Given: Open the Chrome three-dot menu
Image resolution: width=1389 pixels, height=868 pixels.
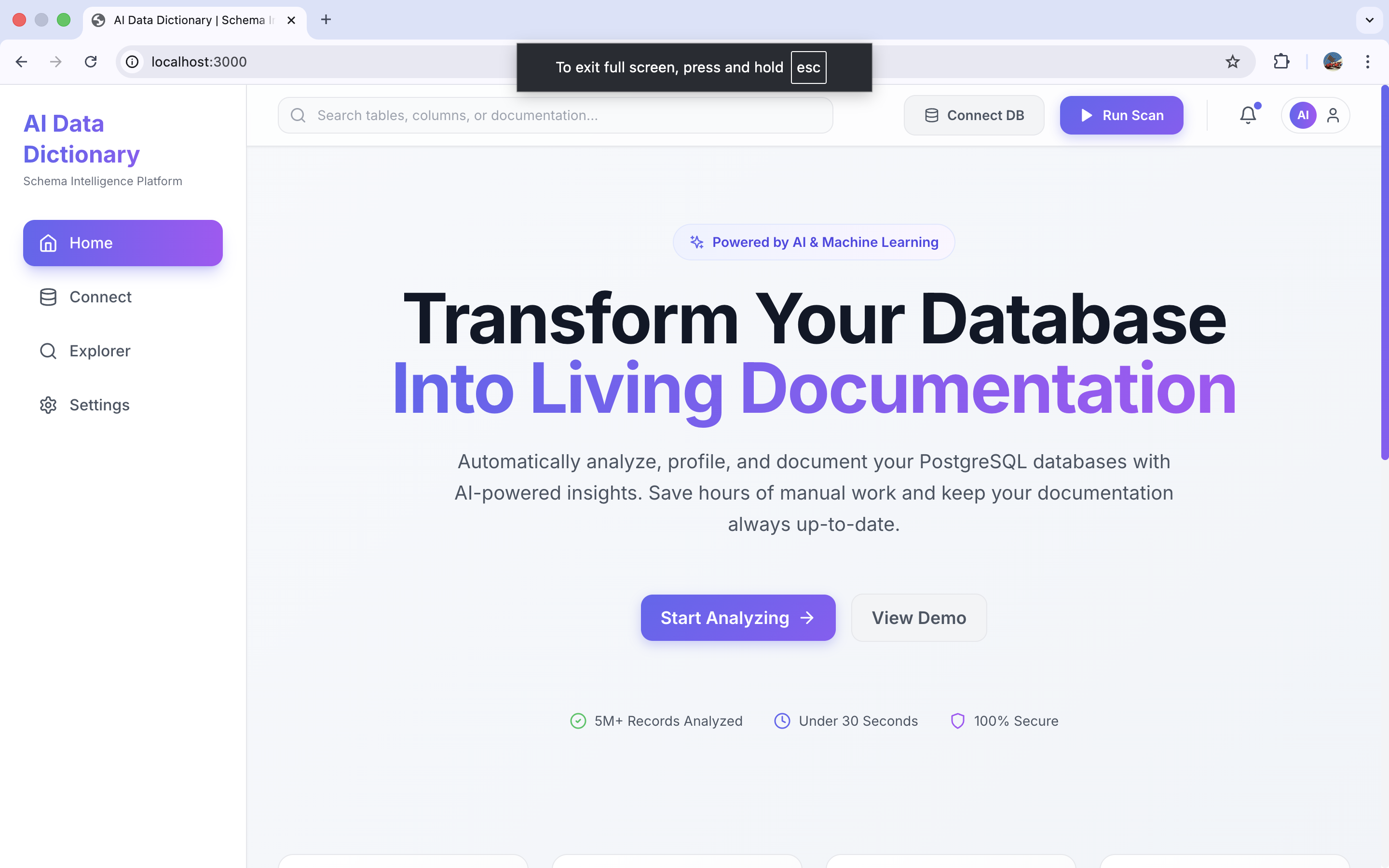Looking at the screenshot, I should 1368,61.
